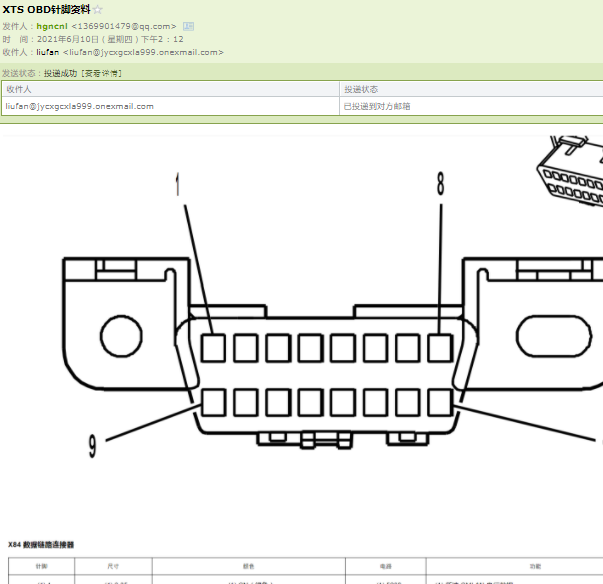
Task: Select the X84 数据链路连接器 heading
Action: pyautogui.click(x=41, y=545)
